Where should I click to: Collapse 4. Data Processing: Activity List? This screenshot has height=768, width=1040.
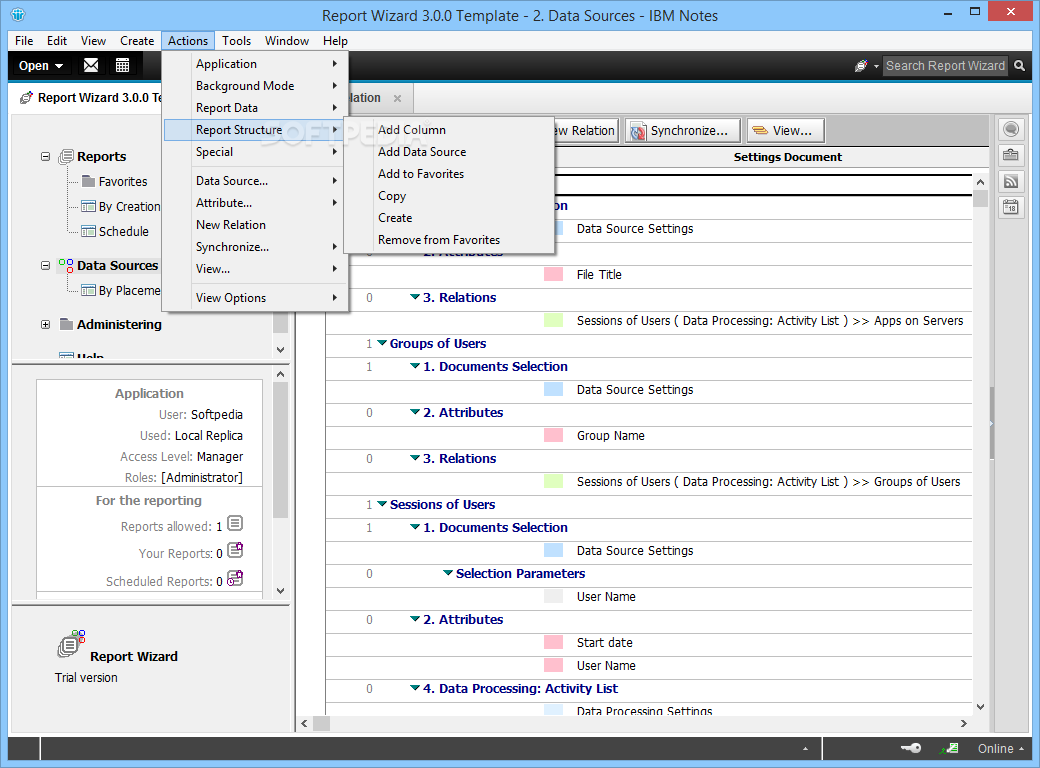click(415, 688)
